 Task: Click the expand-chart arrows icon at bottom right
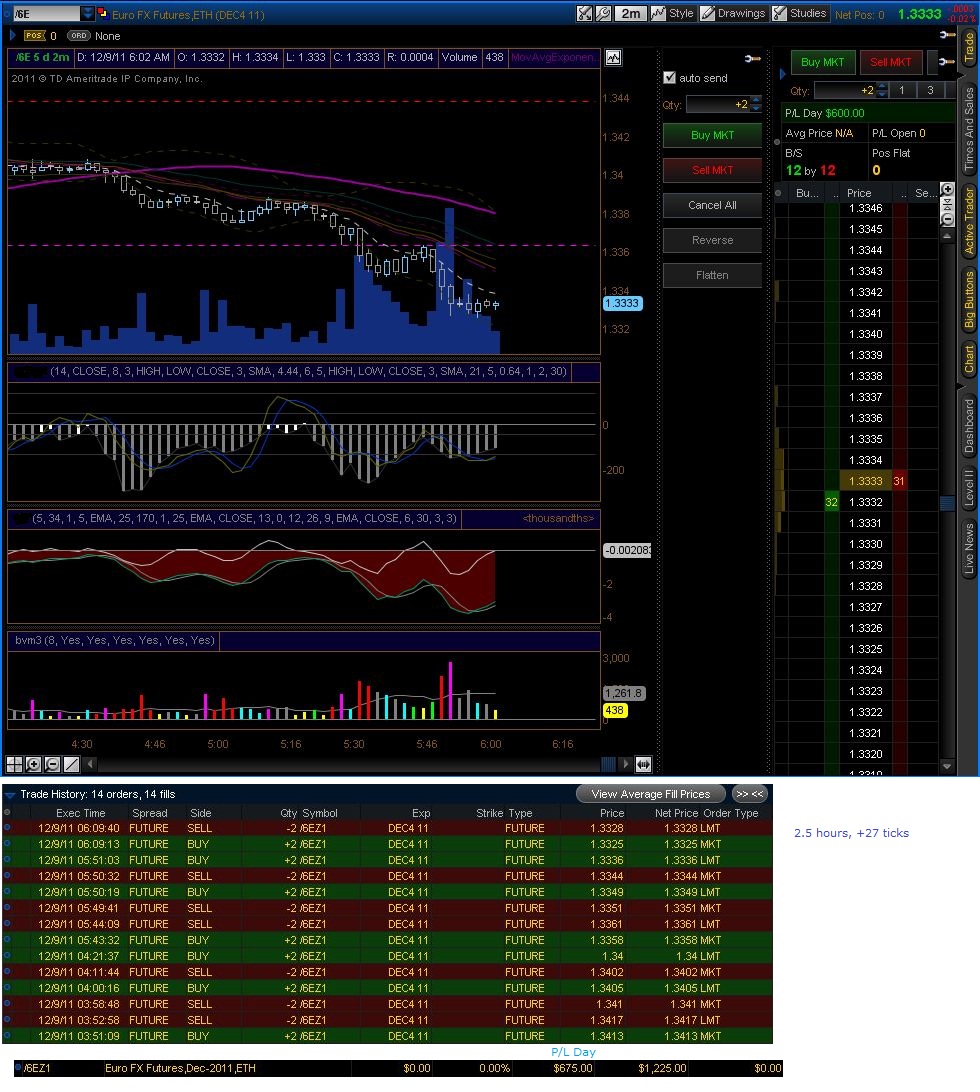click(x=644, y=764)
